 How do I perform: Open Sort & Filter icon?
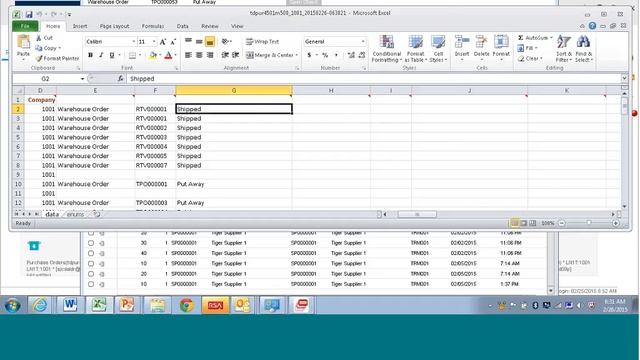pos(564,42)
